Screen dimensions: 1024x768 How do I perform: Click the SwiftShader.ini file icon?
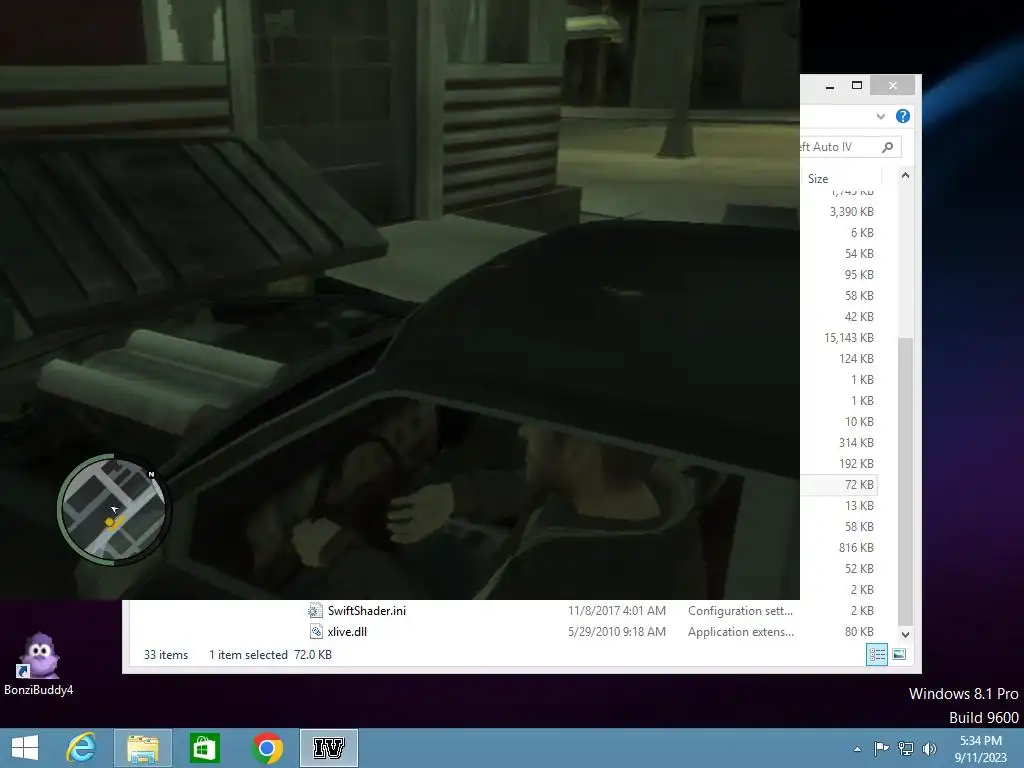pos(315,611)
